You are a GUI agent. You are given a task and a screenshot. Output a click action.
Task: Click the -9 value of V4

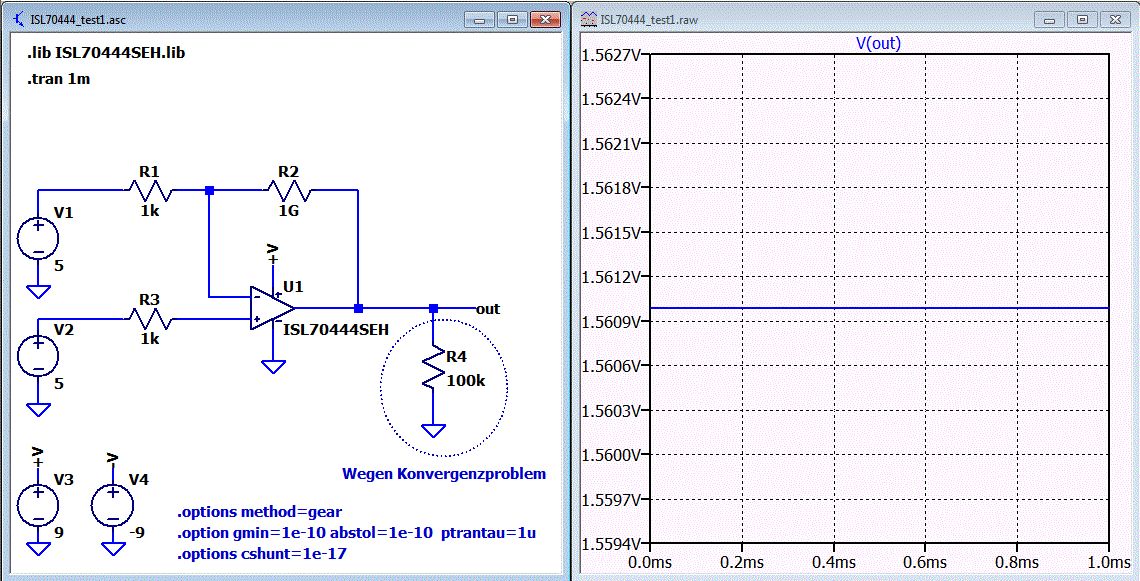tap(137, 533)
